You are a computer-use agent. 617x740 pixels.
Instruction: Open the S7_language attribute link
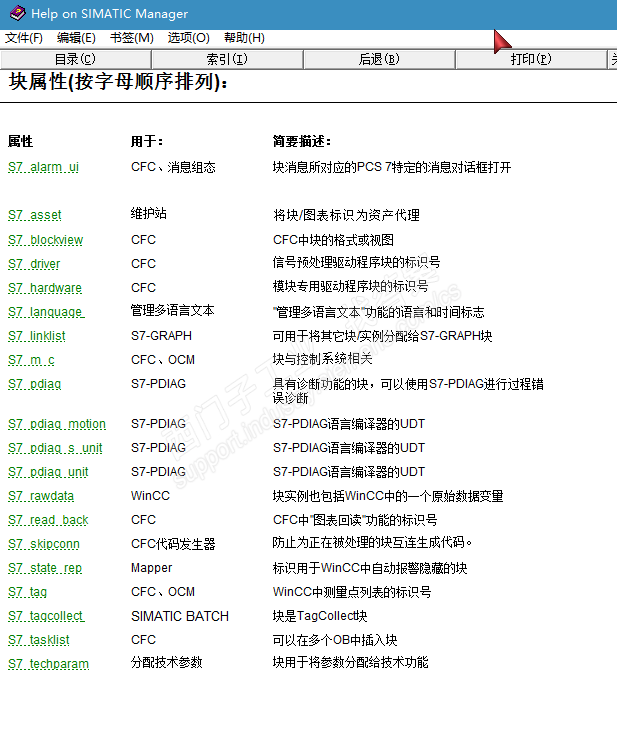[x=46, y=312]
